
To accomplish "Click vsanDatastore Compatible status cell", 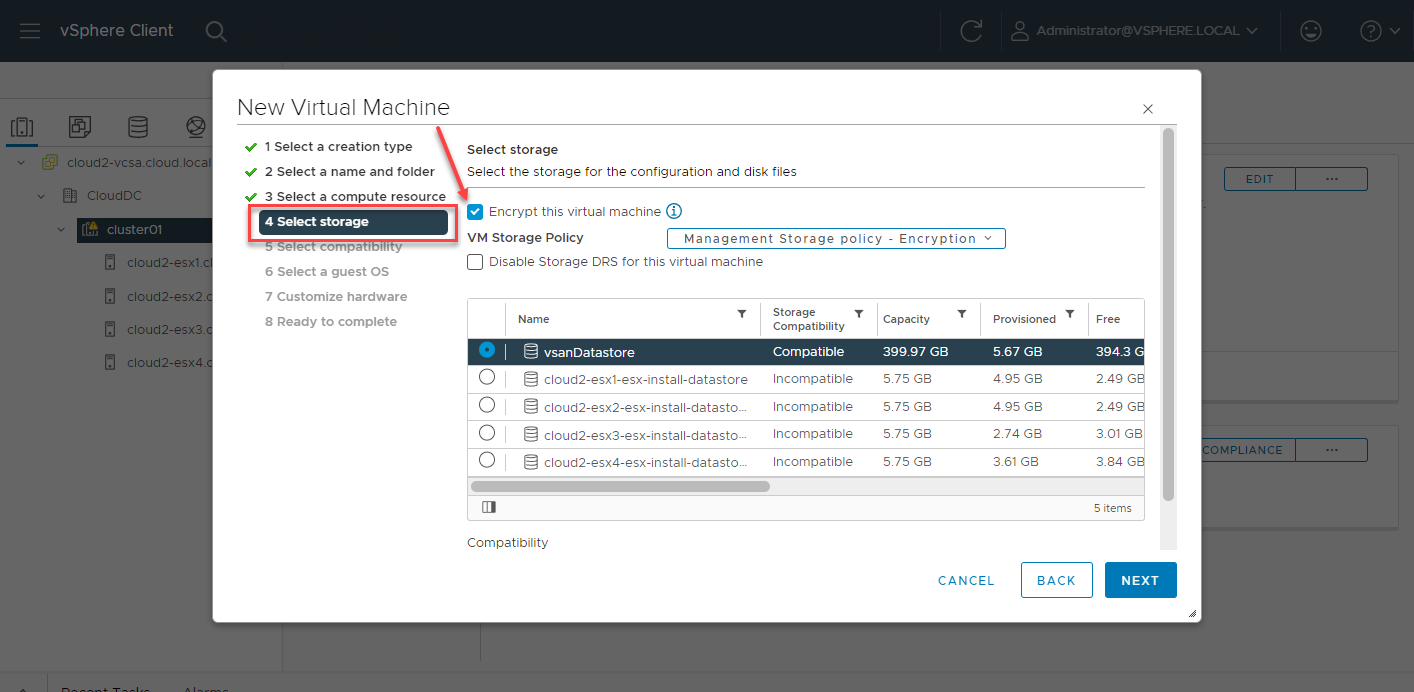I will (808, 352).
